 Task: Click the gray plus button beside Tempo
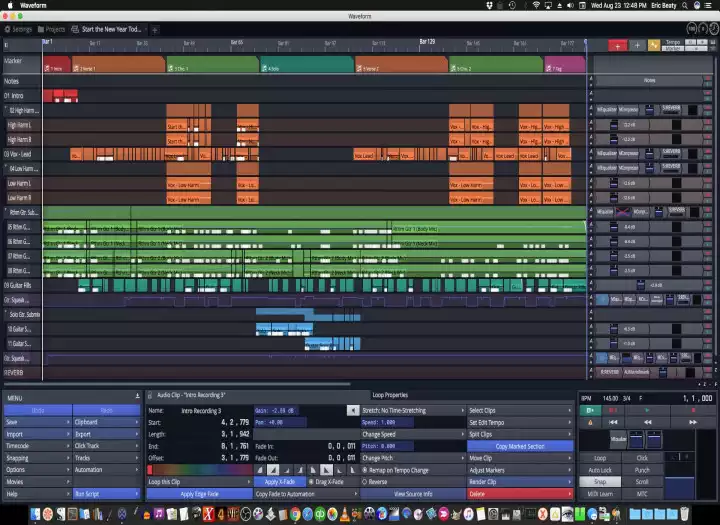(637, 45)
